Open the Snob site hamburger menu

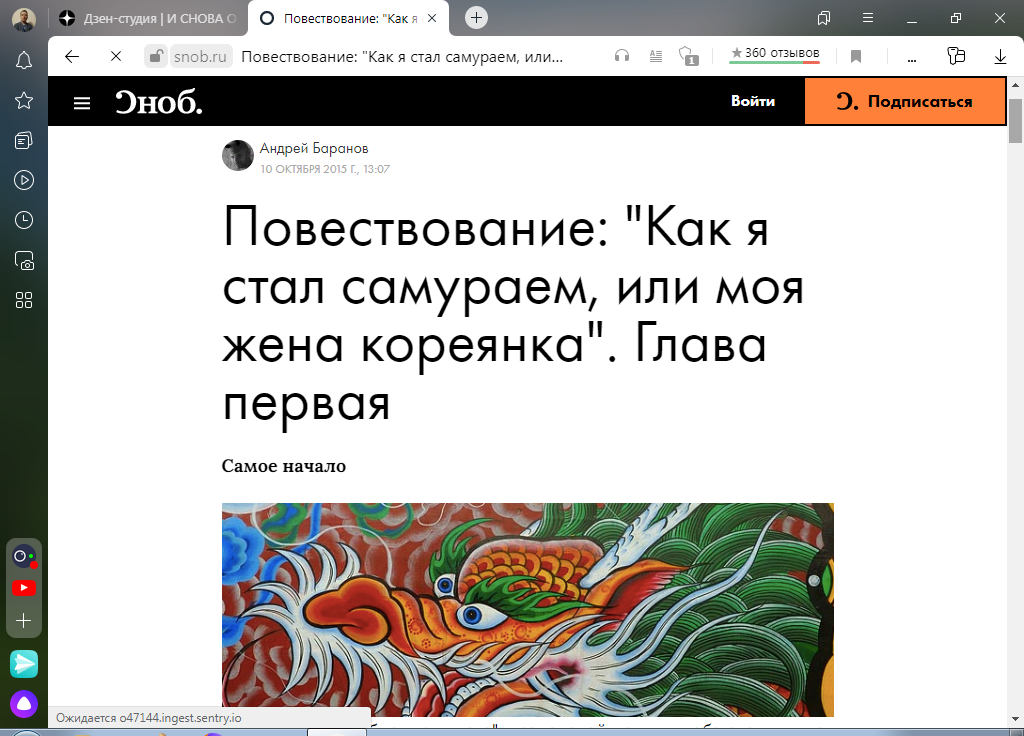click(x=82, y=103)
